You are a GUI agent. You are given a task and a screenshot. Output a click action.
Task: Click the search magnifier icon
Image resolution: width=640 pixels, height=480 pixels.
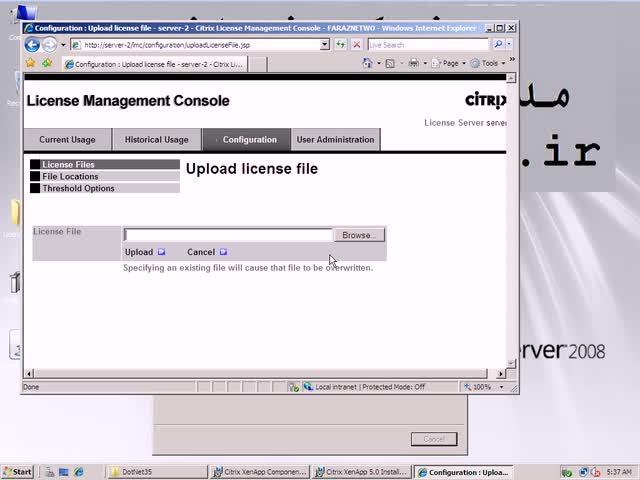[x=498, y=44]
